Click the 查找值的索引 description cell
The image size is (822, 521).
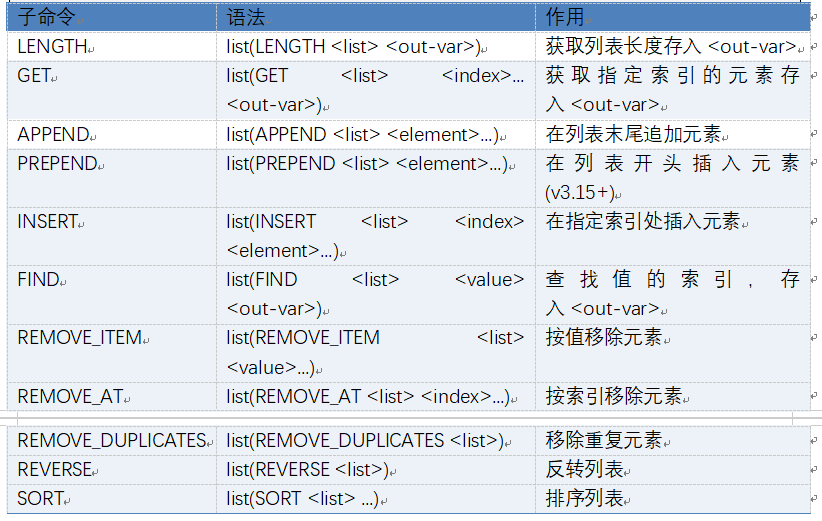coord(673,295)
